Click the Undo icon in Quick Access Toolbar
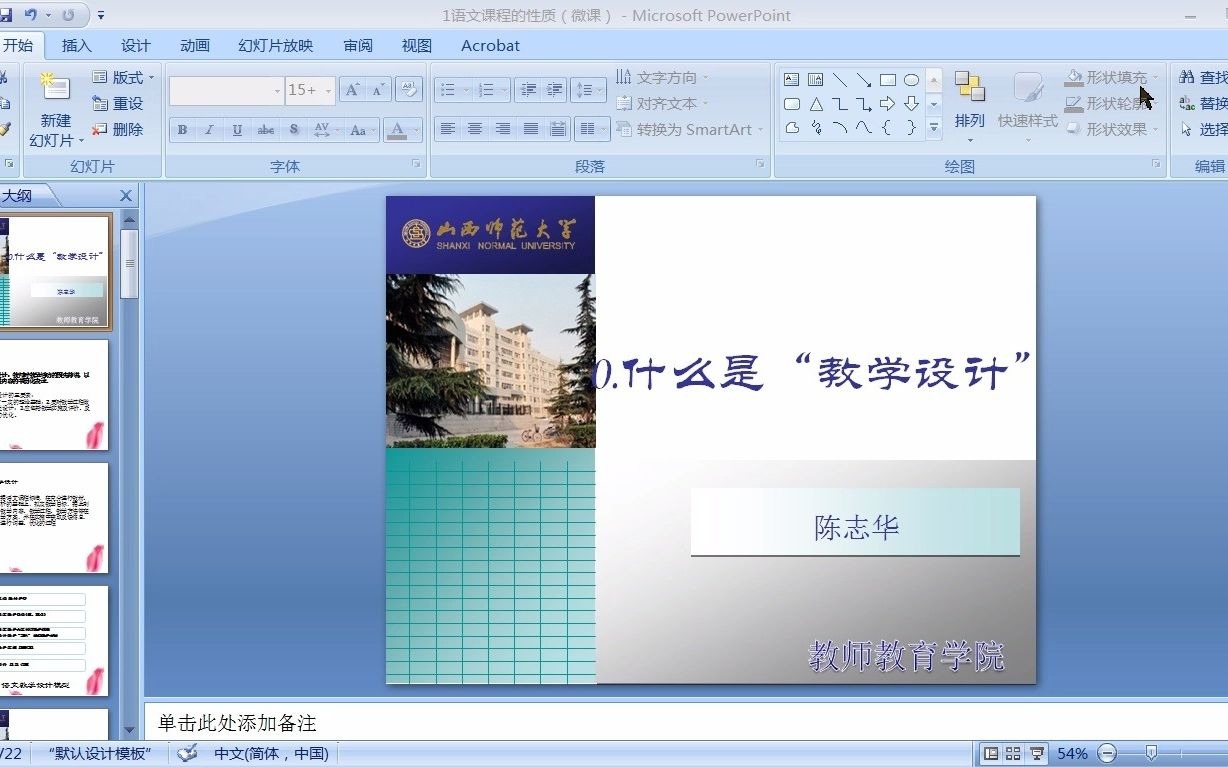 click(31, 14)
